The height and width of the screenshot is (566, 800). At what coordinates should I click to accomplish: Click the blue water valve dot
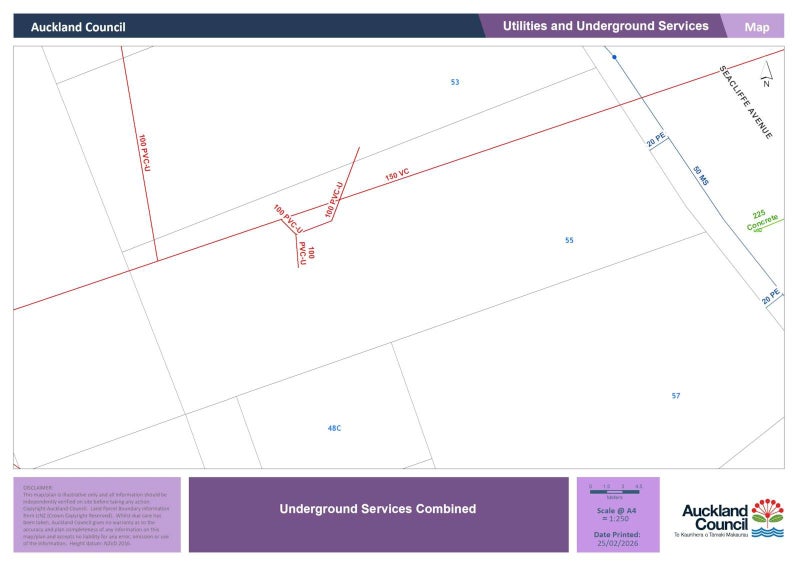point(614,57)
